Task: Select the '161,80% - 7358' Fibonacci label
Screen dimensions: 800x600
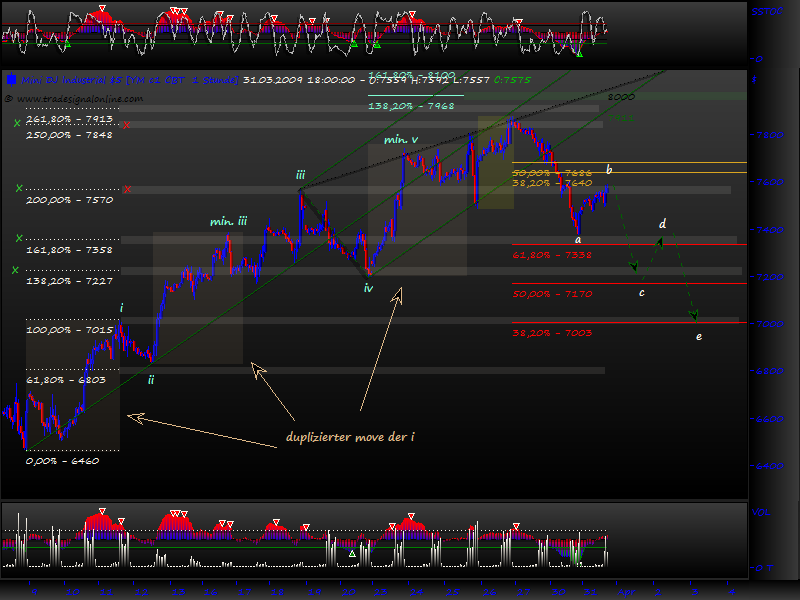Action: 69,250
